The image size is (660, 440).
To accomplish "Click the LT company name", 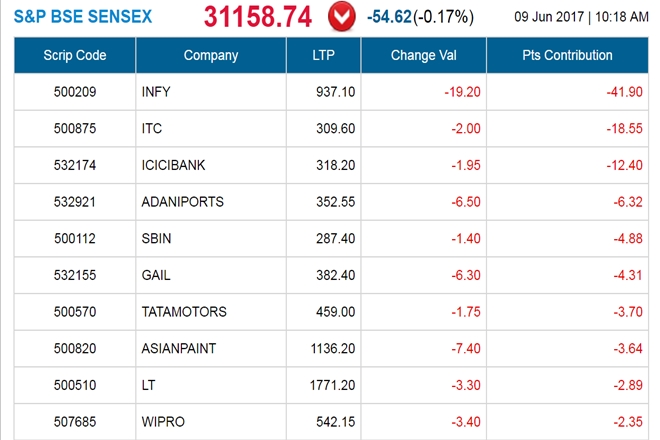I will coord(151,385).
